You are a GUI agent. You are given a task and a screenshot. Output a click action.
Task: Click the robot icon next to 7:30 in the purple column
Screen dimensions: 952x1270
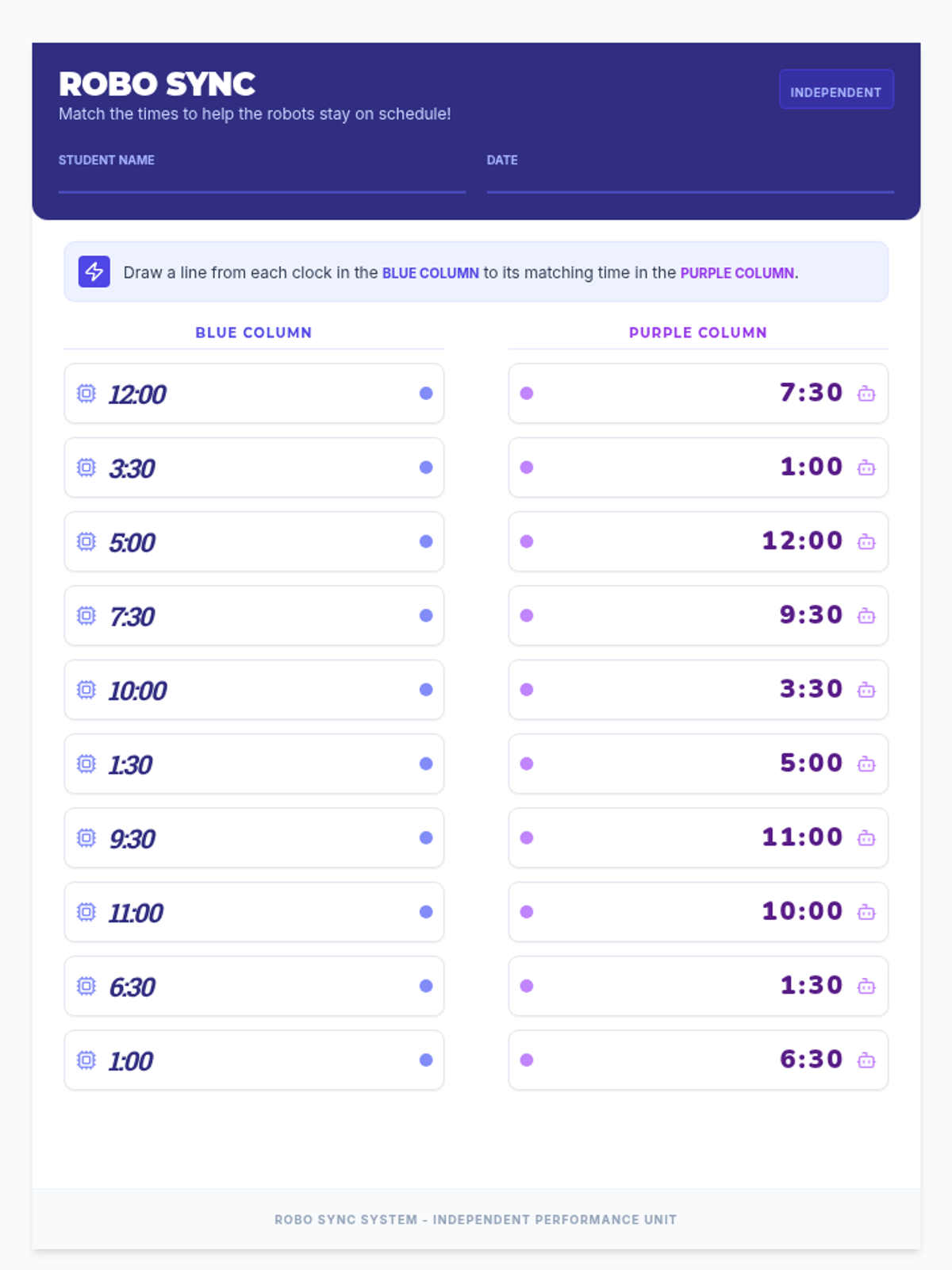pos(866,394)
